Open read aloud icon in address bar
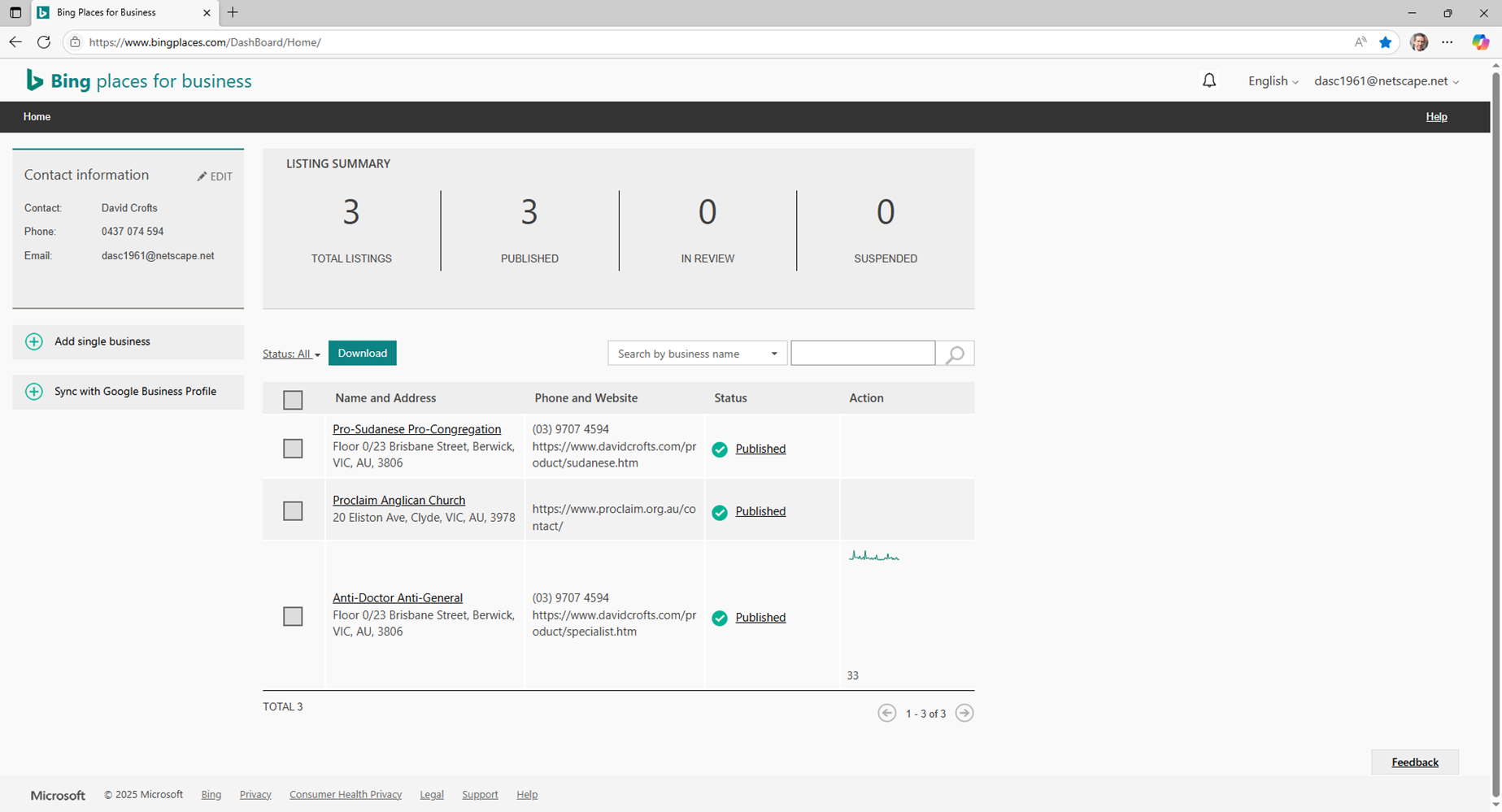1502x812 pixels. [1361, 42]
